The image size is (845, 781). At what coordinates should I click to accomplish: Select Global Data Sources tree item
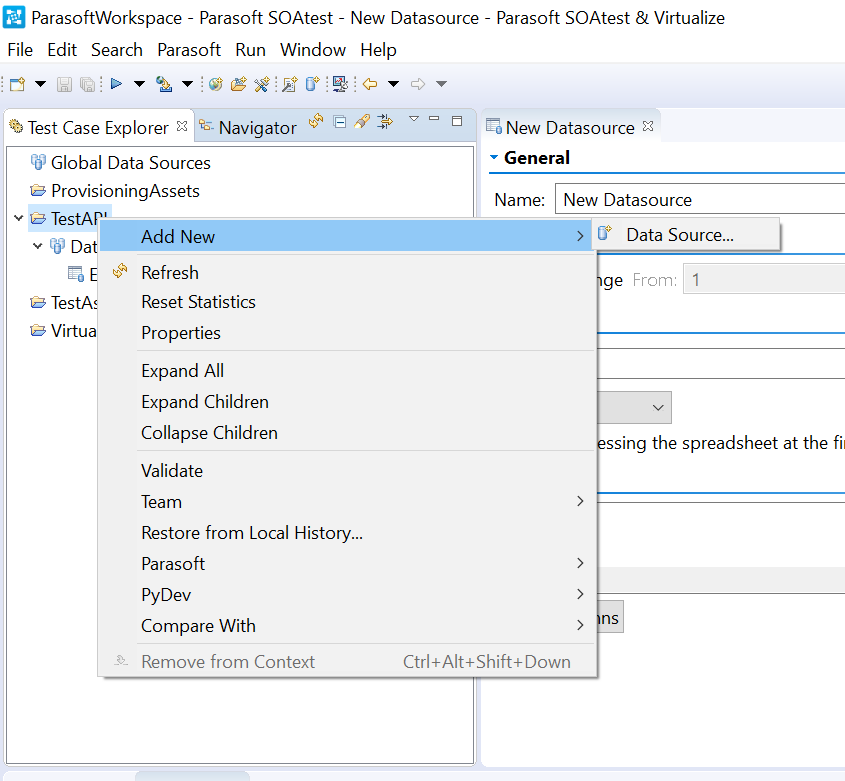point(121,163)
